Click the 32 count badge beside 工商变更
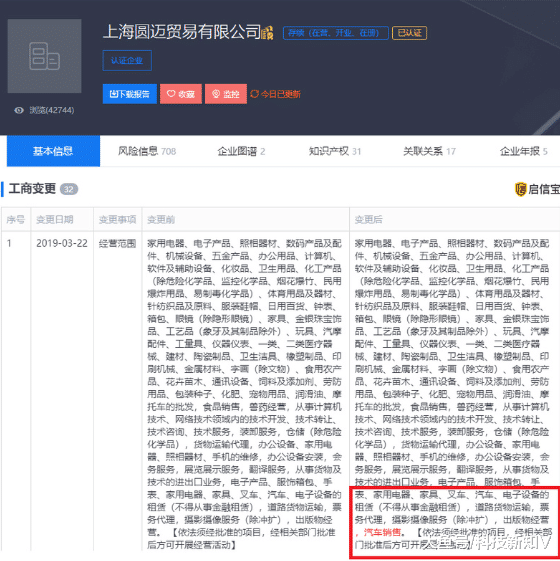Viewport: 560px width, 561px height. click(x=69, y=189)
